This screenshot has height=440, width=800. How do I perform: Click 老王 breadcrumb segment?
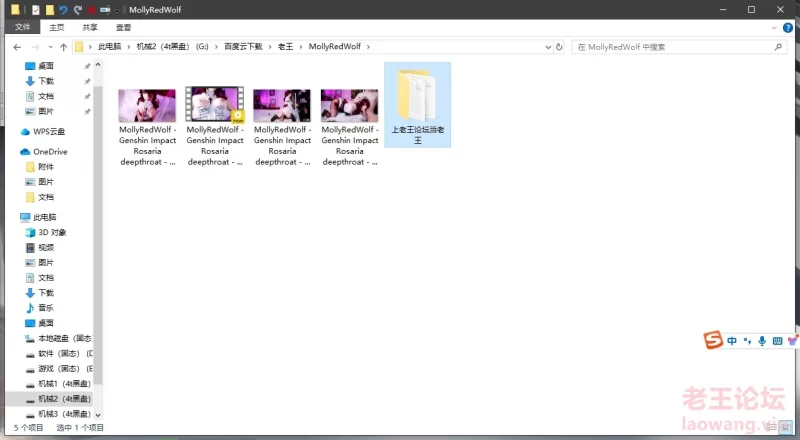coord(285,46)
